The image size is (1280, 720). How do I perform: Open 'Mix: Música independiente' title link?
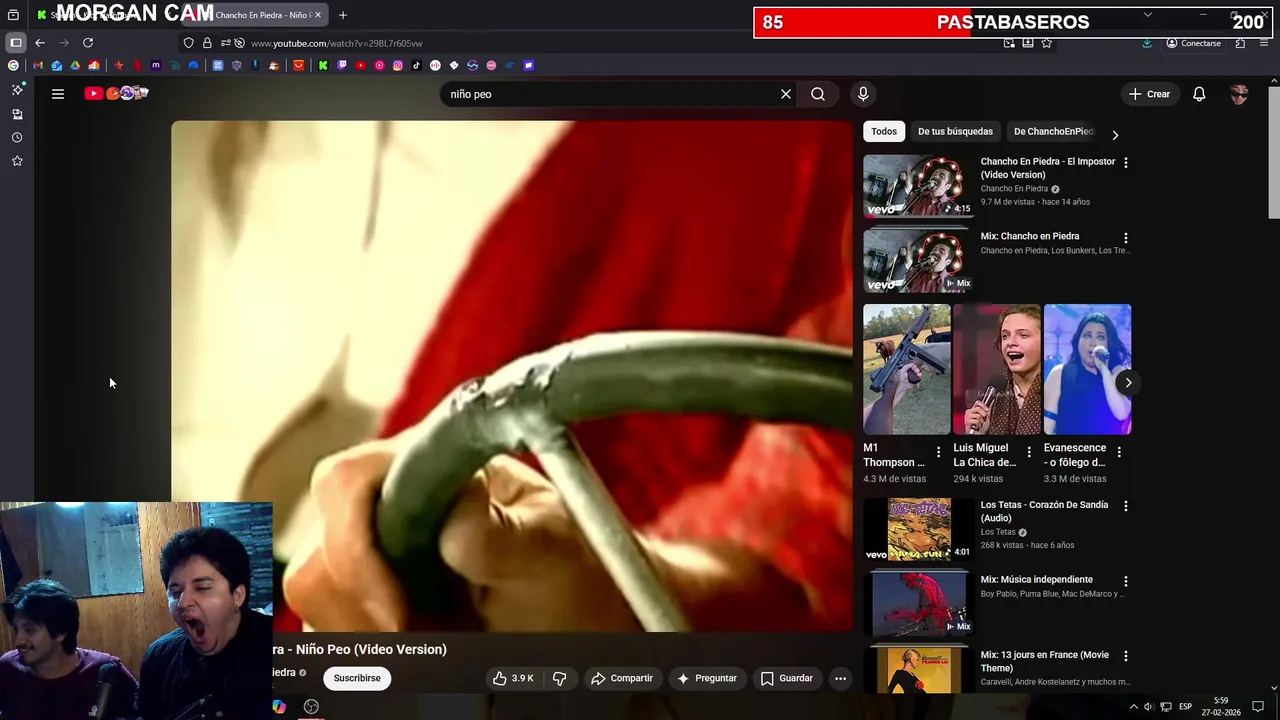[x=1036, y=580]
